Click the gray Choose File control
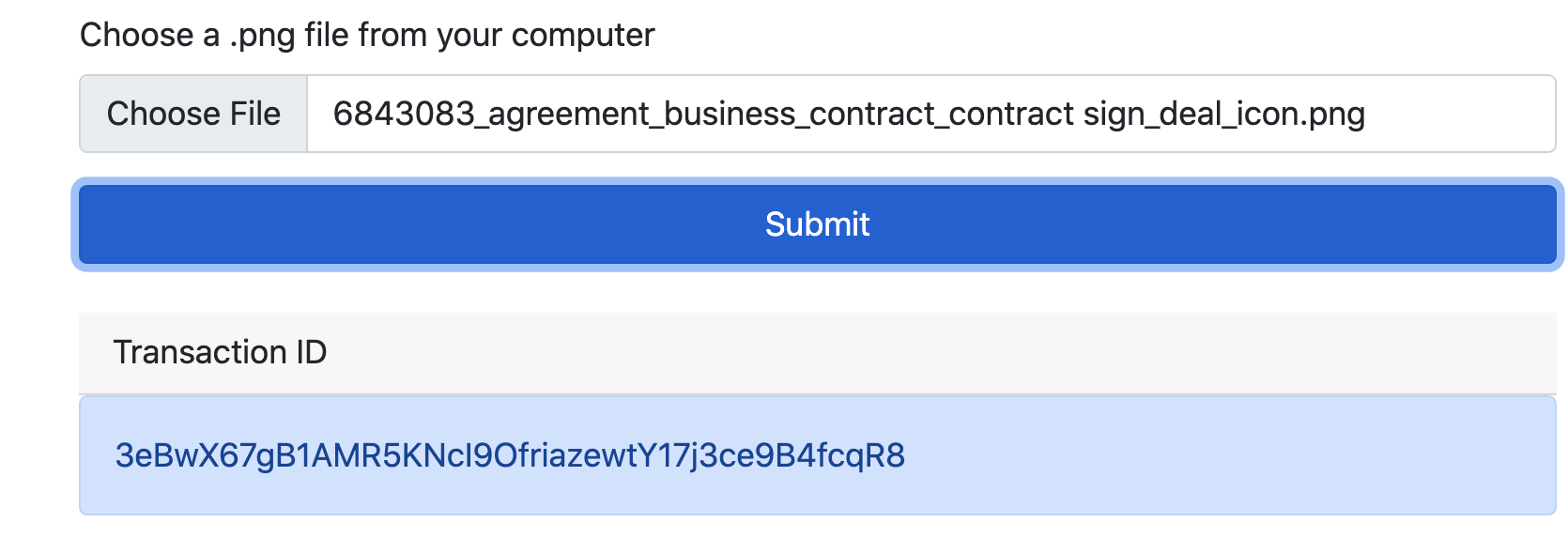Screen dimensions: 1568x538 pos(193,114)
